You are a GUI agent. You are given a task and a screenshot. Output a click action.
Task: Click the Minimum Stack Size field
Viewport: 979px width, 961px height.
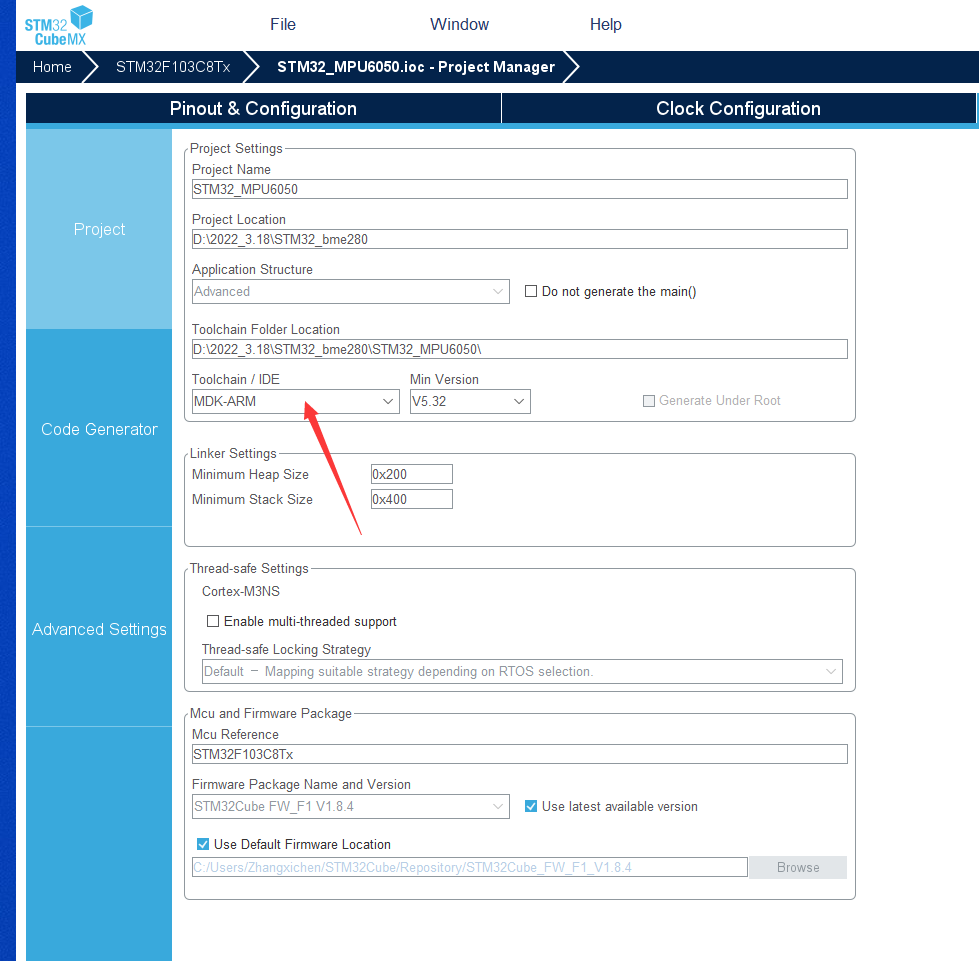point(411,499)
